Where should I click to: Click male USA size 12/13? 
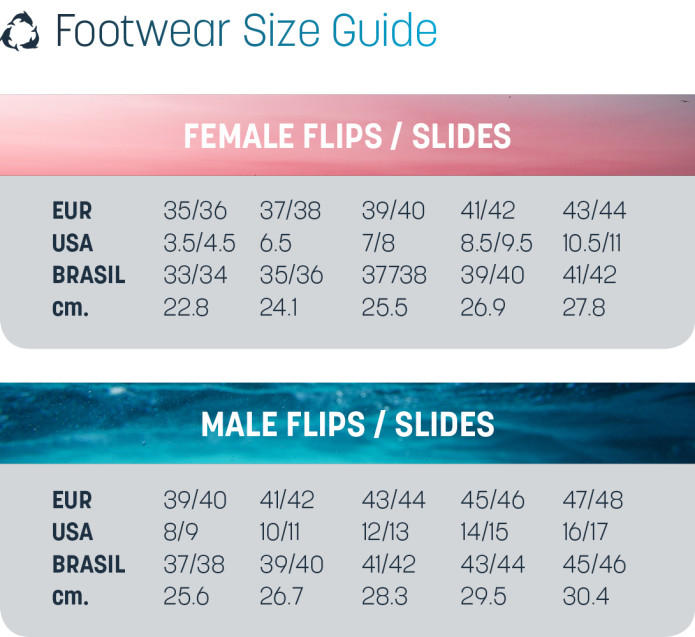(385, 532)
